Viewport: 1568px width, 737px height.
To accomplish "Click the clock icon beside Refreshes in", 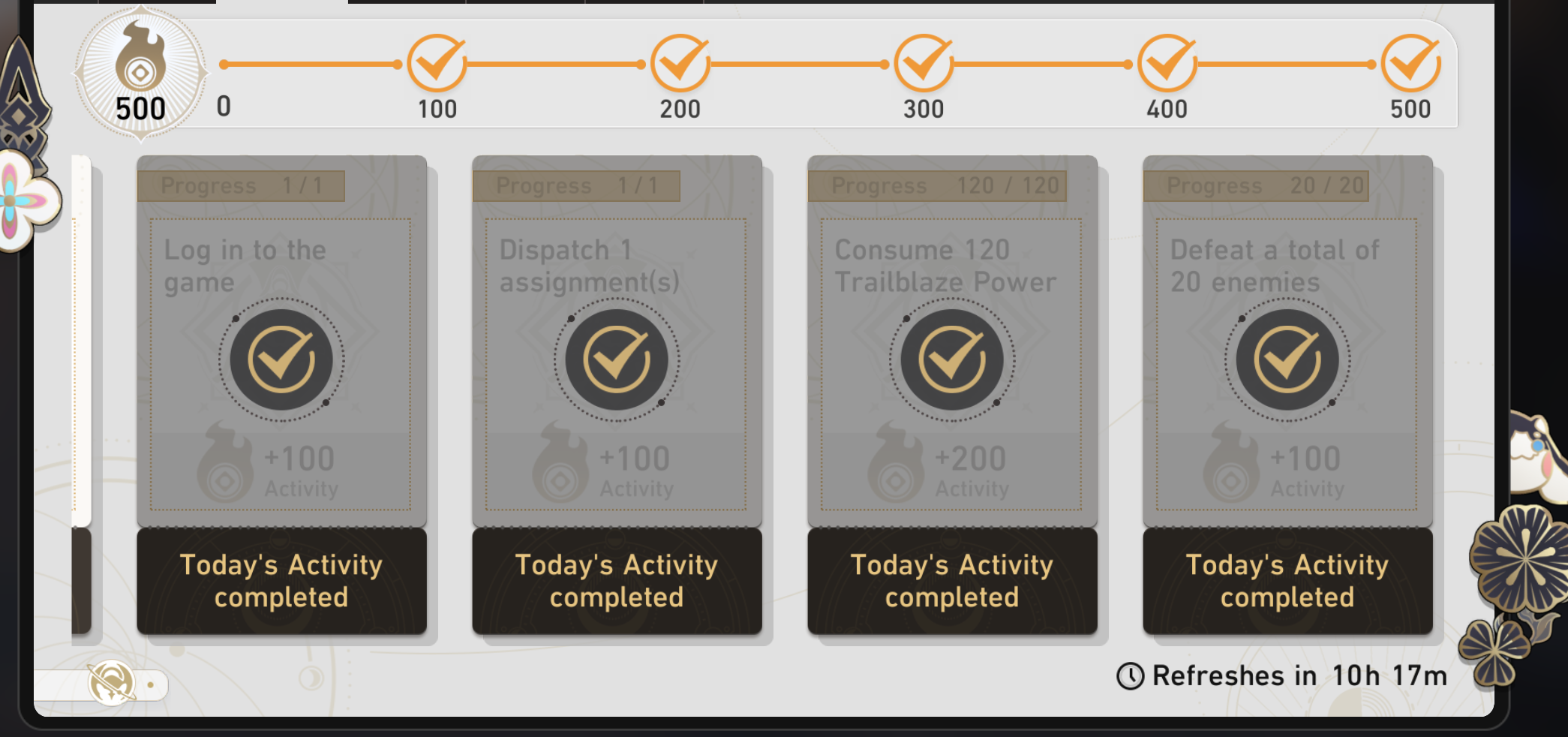I will [x=1130, y=676].
